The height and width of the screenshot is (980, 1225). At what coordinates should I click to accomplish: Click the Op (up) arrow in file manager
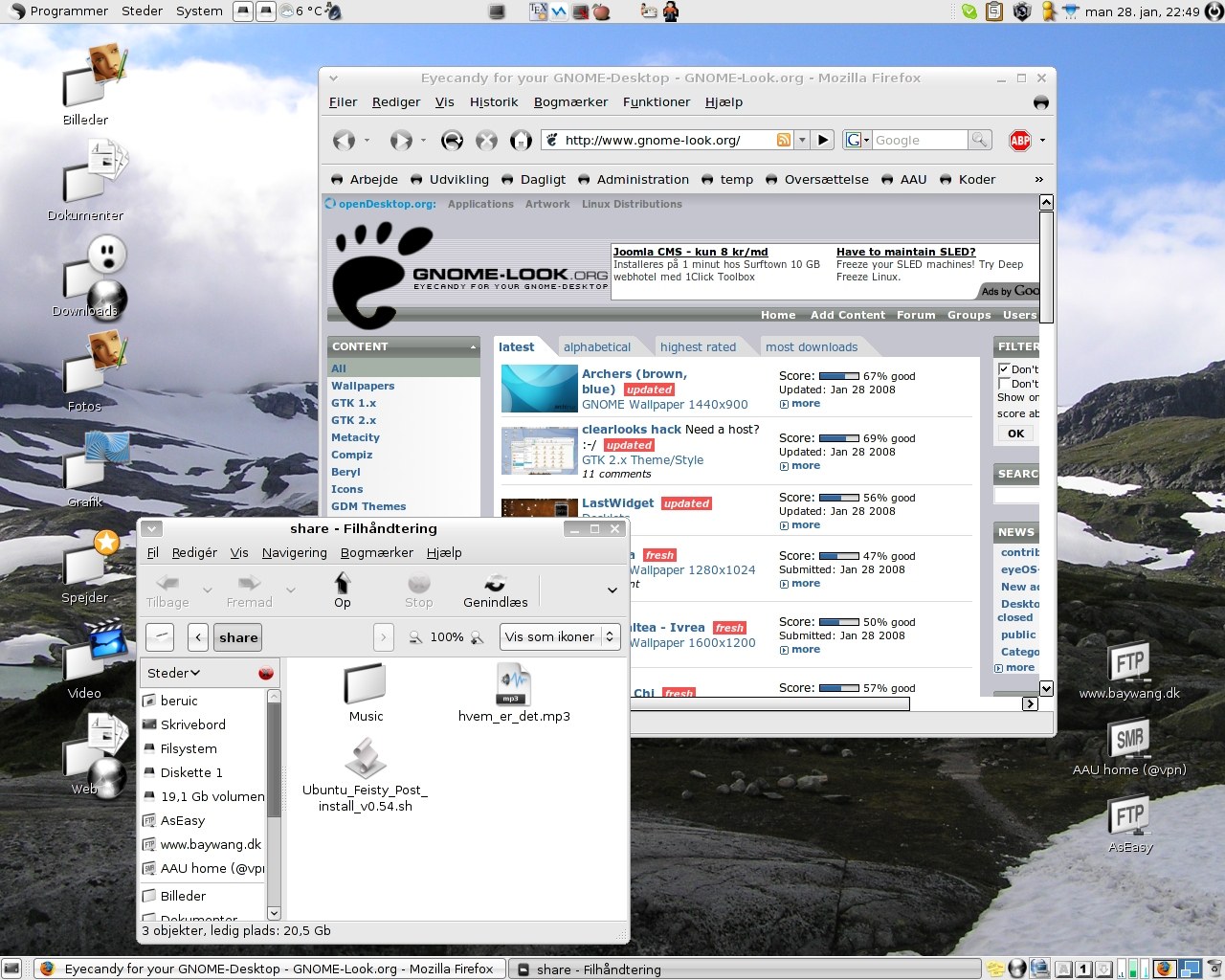click(x=342, y=590)
